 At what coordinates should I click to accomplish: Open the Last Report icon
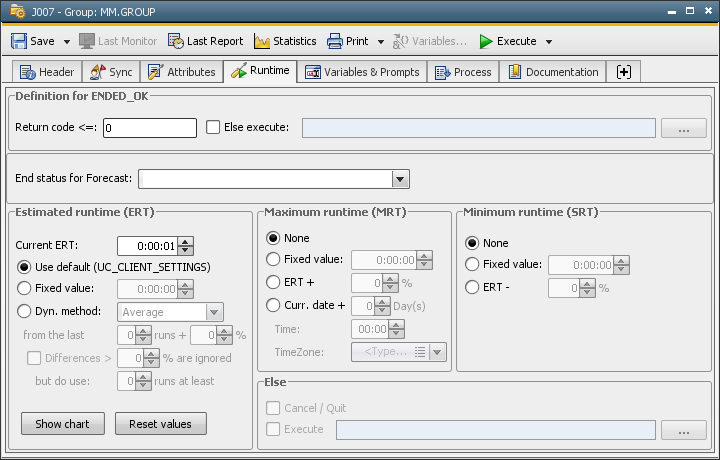[x=176, y=41]
